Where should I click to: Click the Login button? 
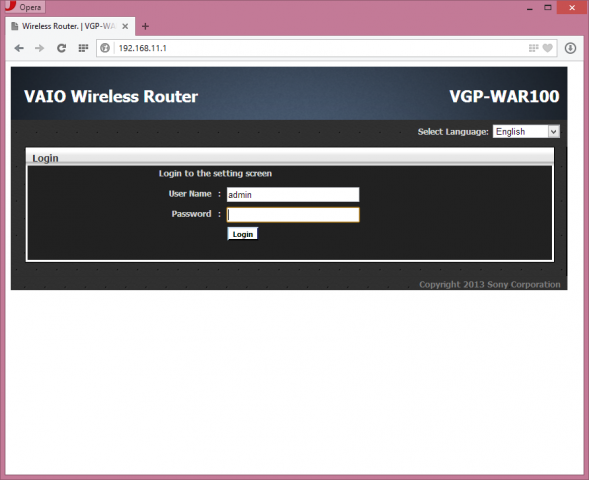[243, 234]
